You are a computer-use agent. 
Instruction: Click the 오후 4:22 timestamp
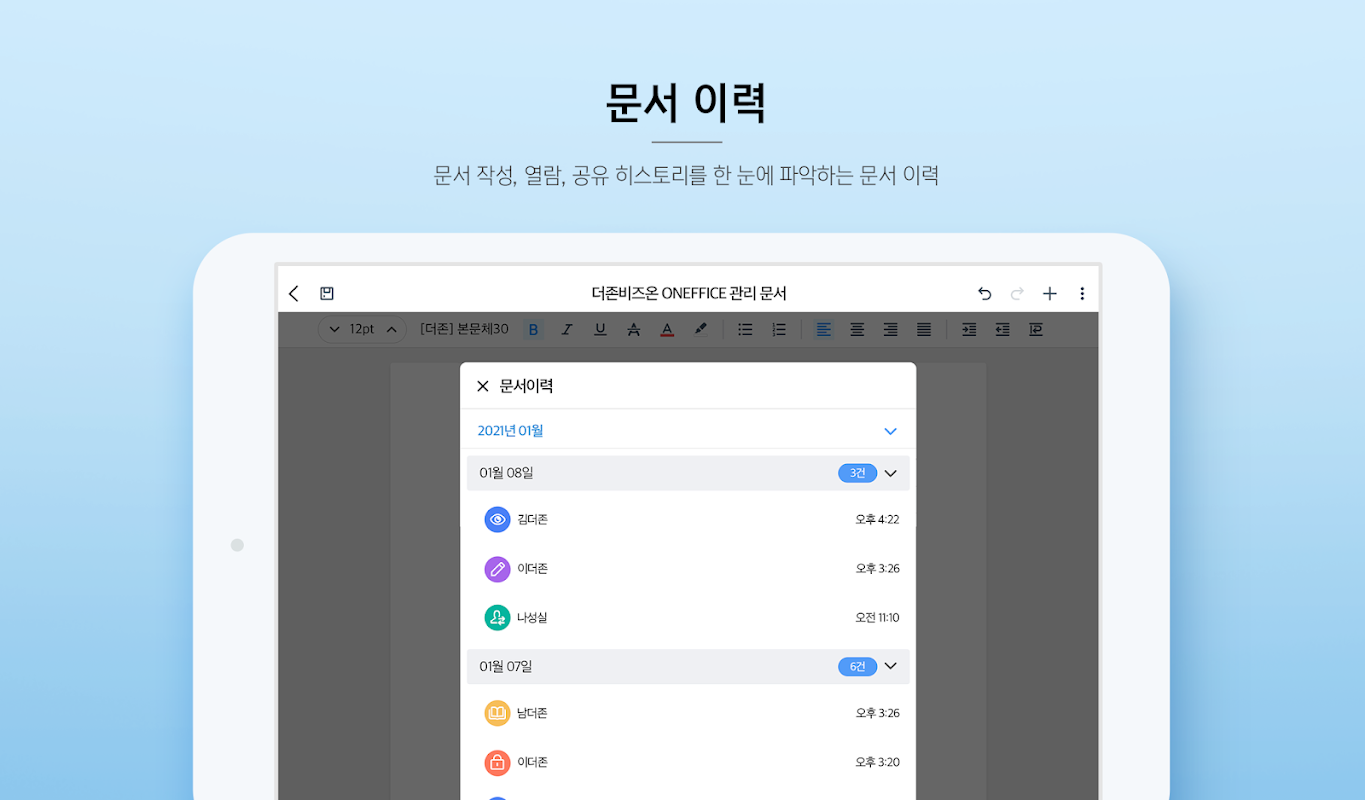point(877,519)
